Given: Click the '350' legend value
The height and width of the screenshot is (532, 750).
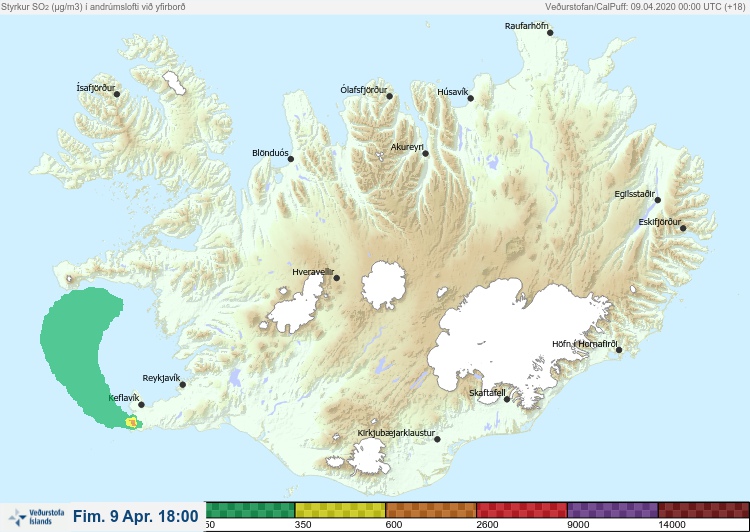Looking at the screenshot, I should coord(303,525).
